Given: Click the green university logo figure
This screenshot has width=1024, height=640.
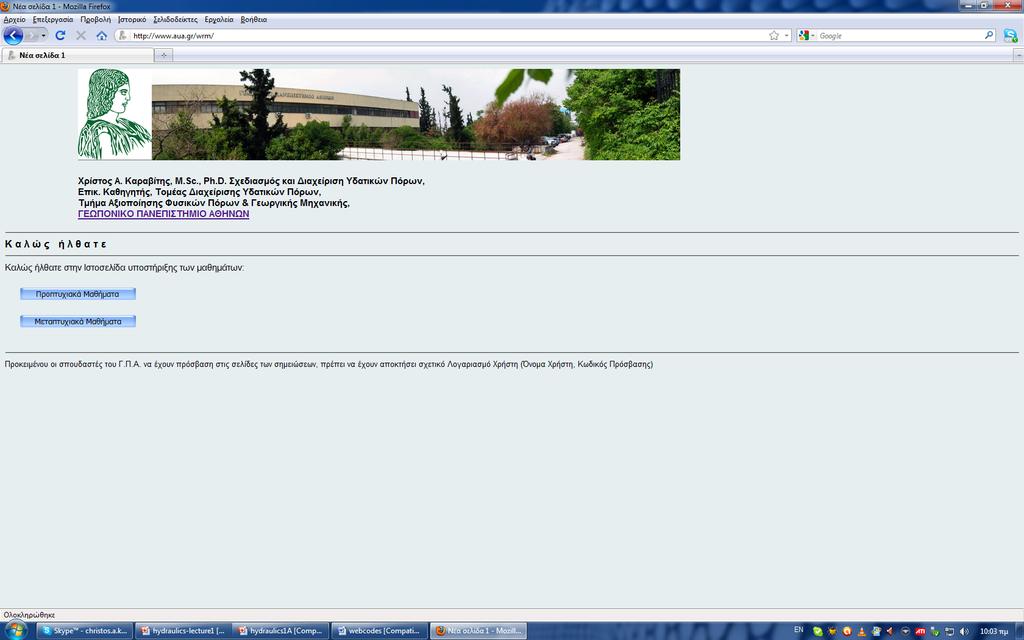Looking at the screenshot, I should [114, 114].
